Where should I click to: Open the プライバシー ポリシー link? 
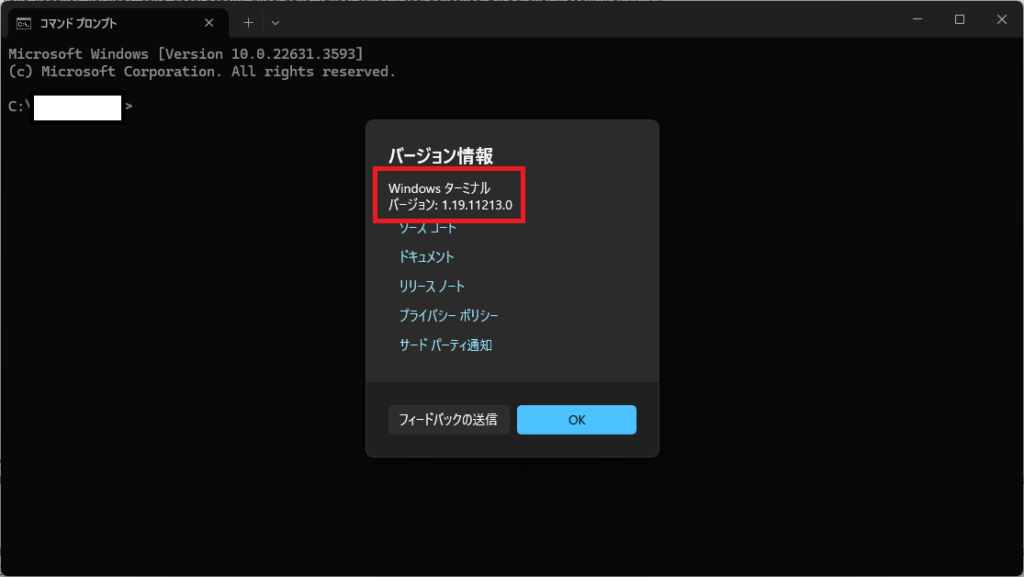click(449, 315)
